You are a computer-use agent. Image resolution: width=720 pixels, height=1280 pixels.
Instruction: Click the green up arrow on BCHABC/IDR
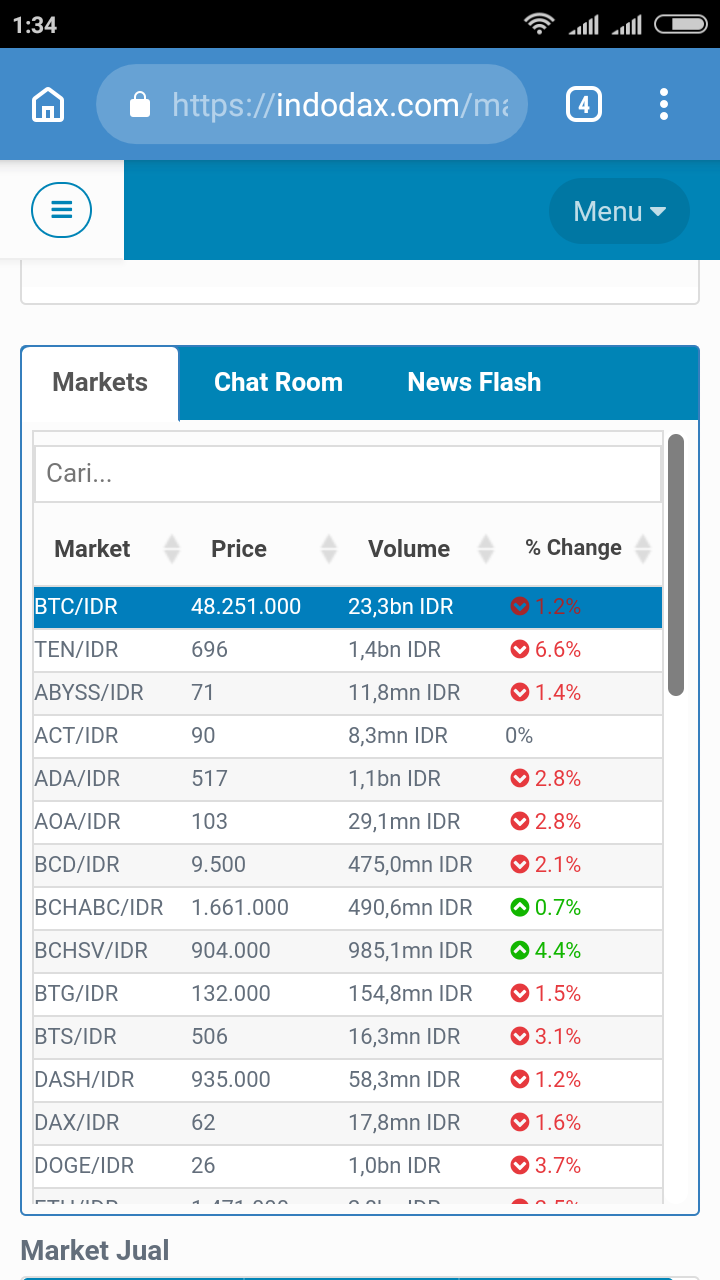pyautogui.click(x=519, y=908)
